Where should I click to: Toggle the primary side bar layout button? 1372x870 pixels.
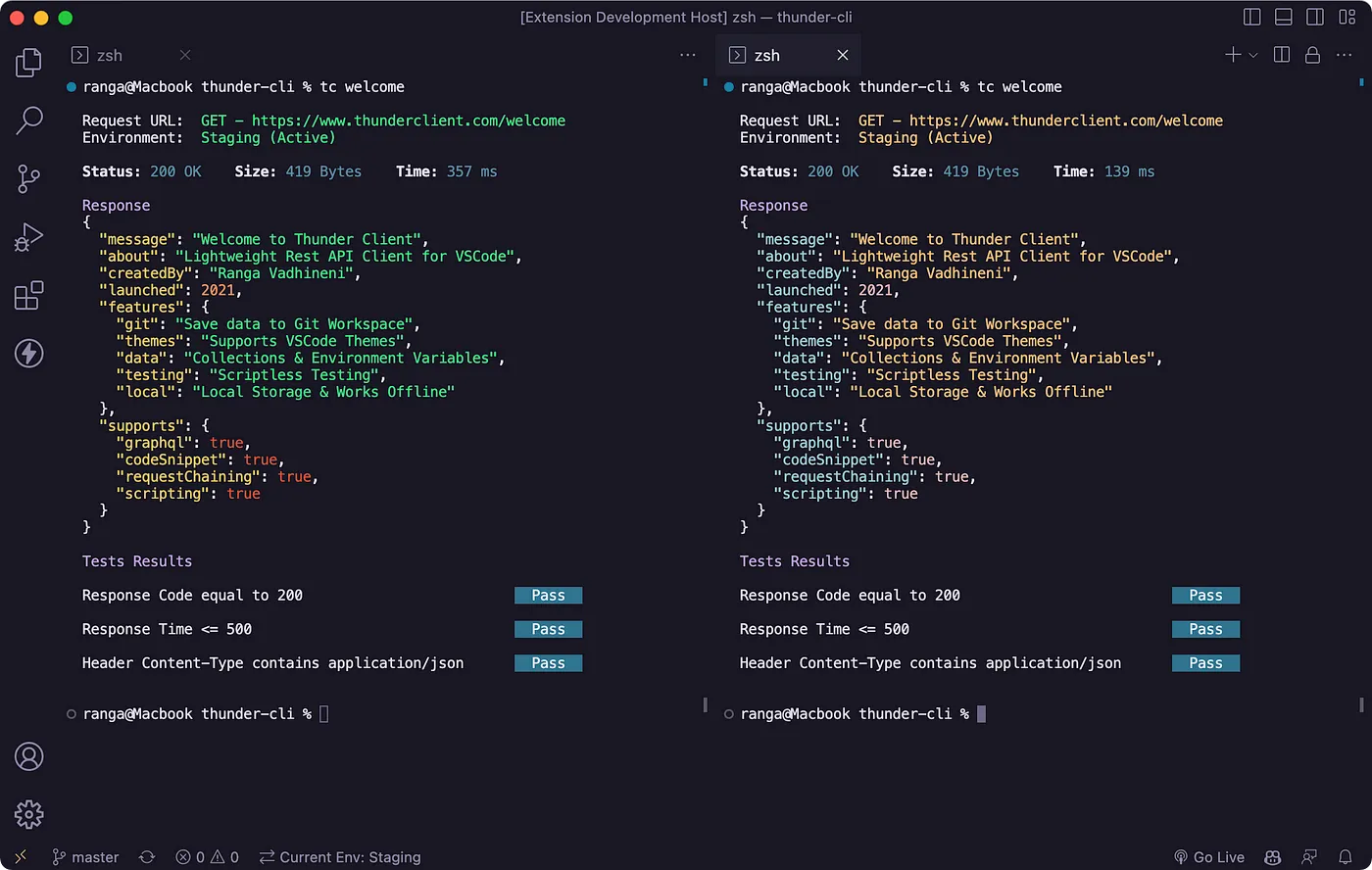coord(1251,18)
